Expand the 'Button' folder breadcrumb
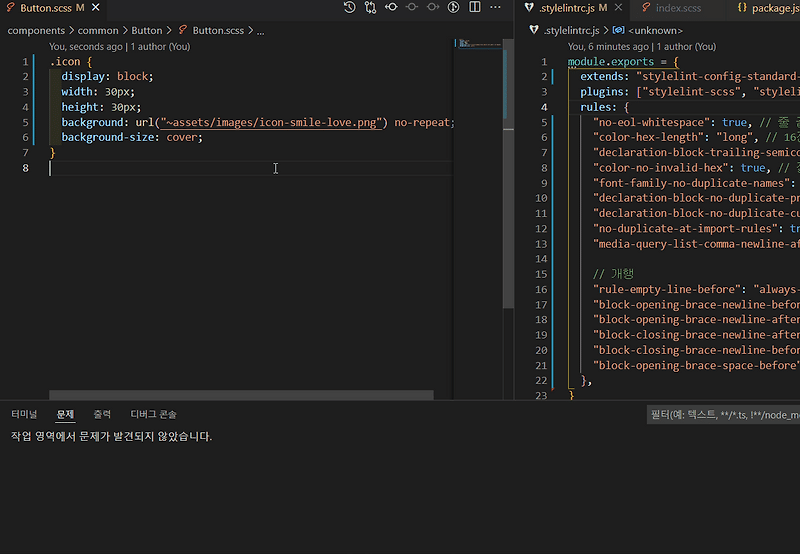This screenshot has height=554, width=800. [146, 30]
